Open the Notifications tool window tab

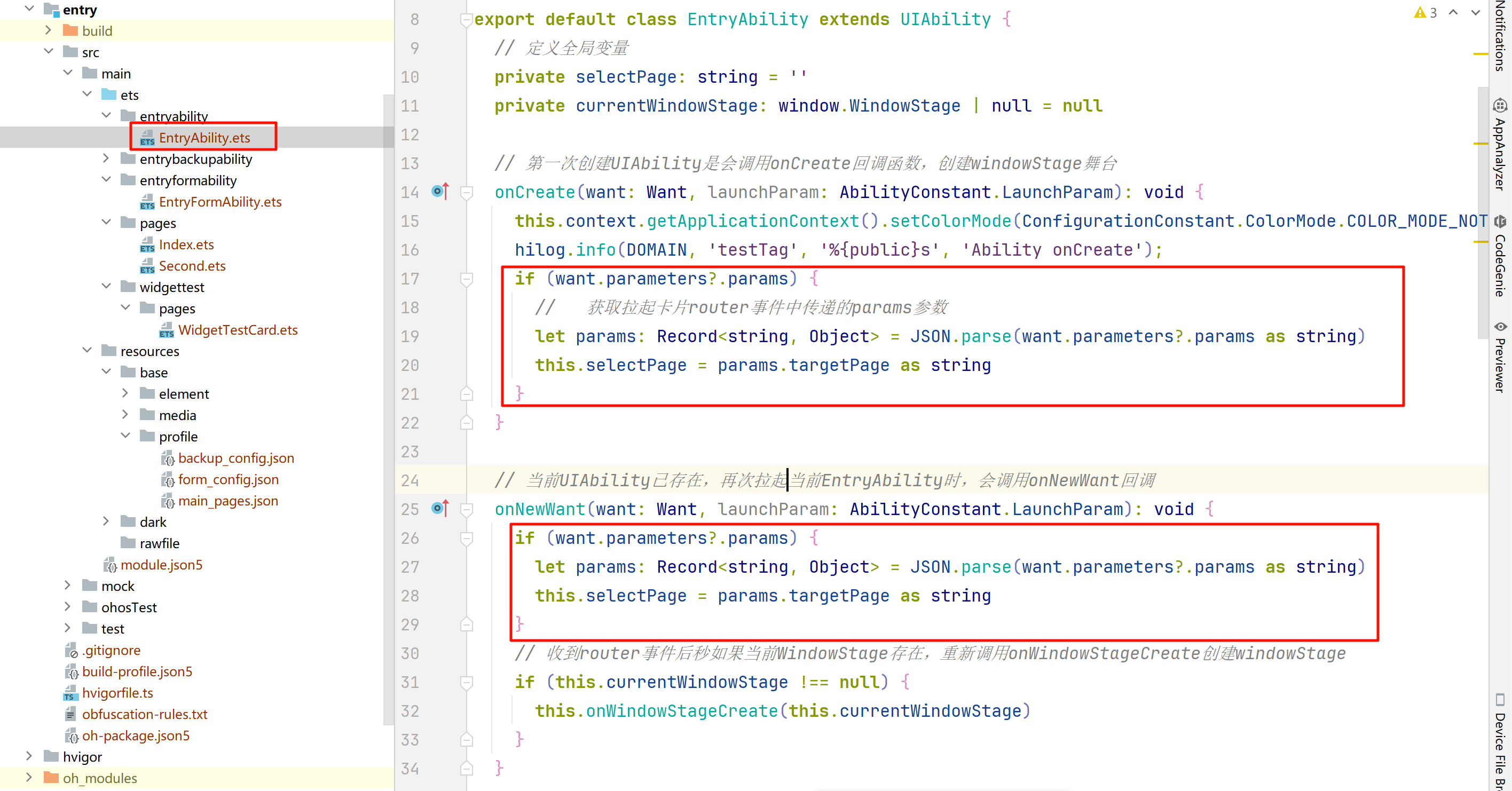[1500, 35]
